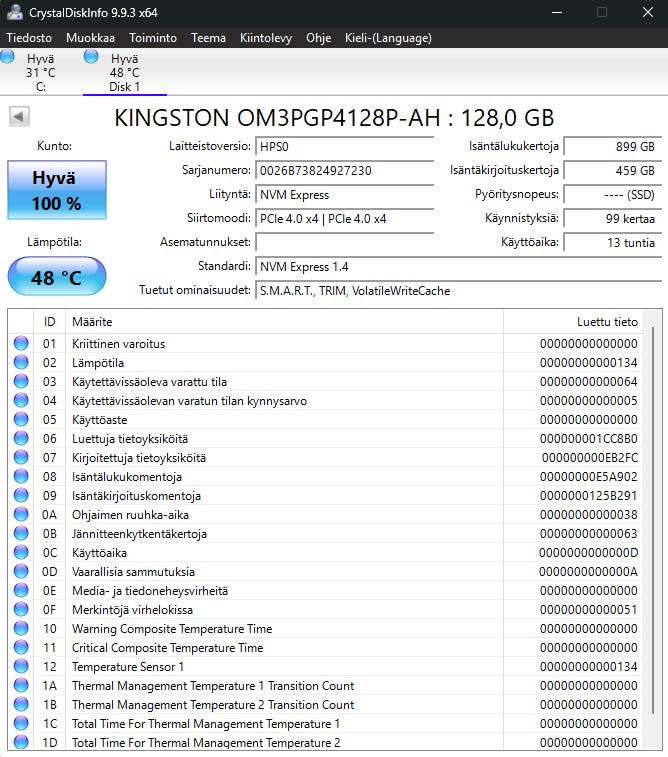Click the orb beside Temperature Sensor 1

click(x=21, y=666)
